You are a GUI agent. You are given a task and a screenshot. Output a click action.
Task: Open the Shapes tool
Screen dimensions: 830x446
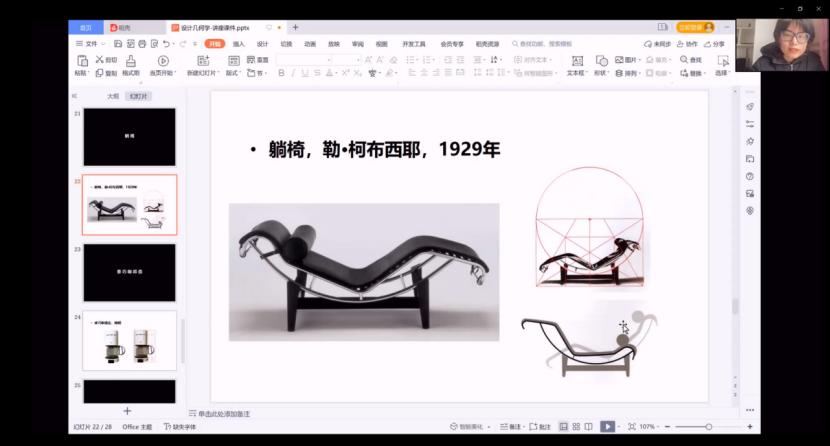[x=601, y=61]
